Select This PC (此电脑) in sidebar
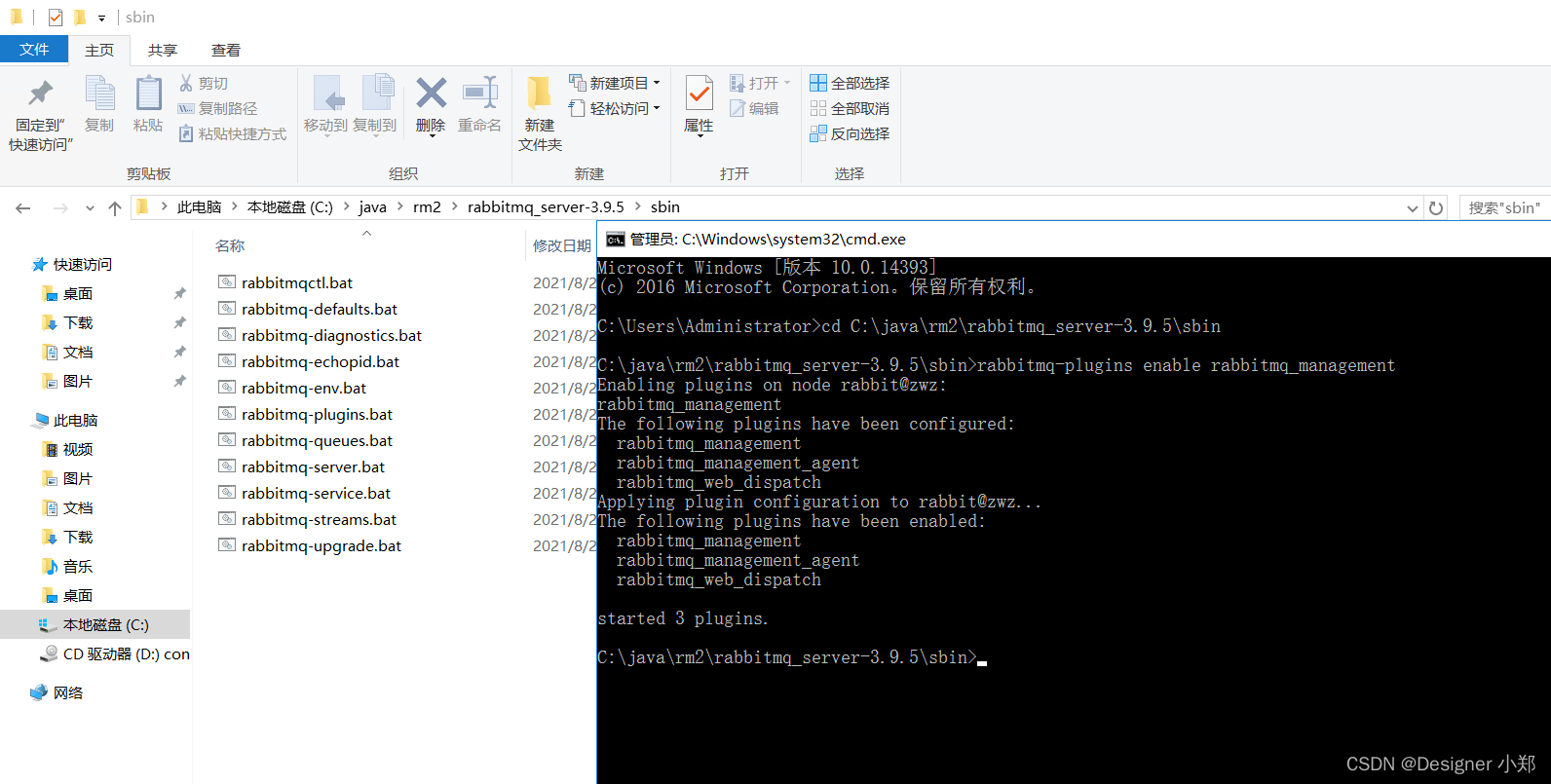1551x784 pixels. (76, 421)
